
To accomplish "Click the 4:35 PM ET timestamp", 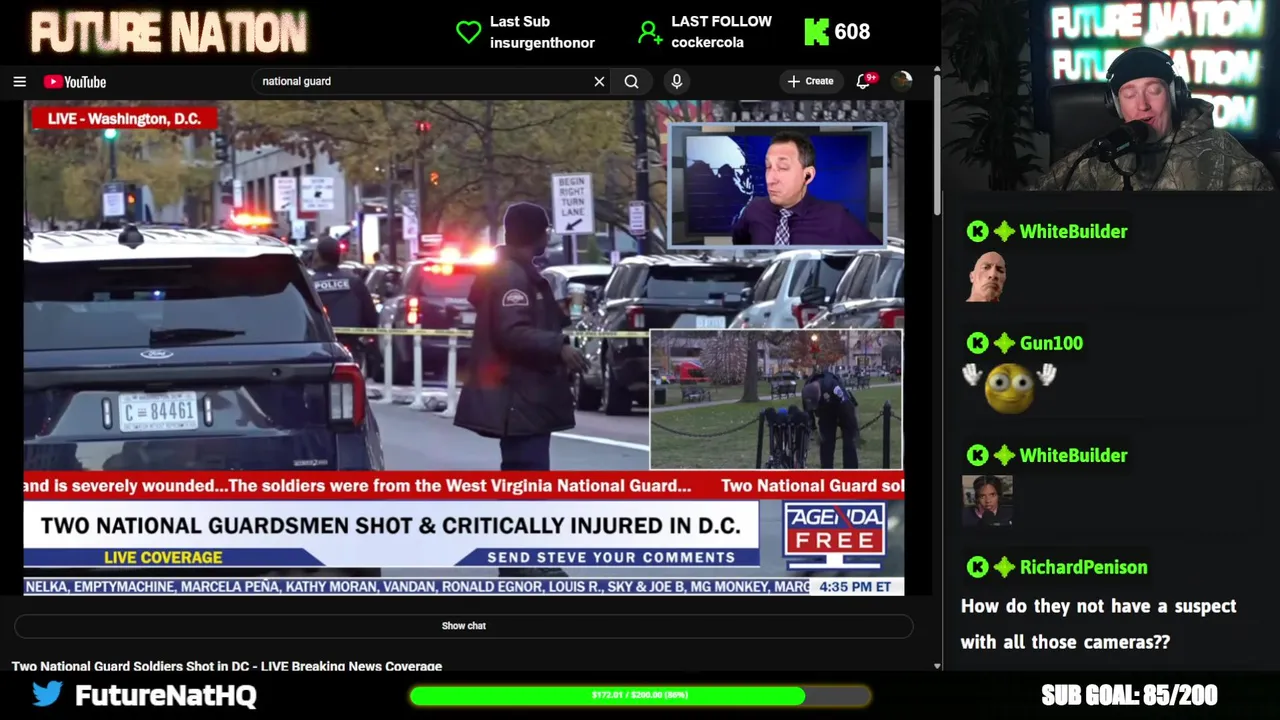I will tap(855, 587).
